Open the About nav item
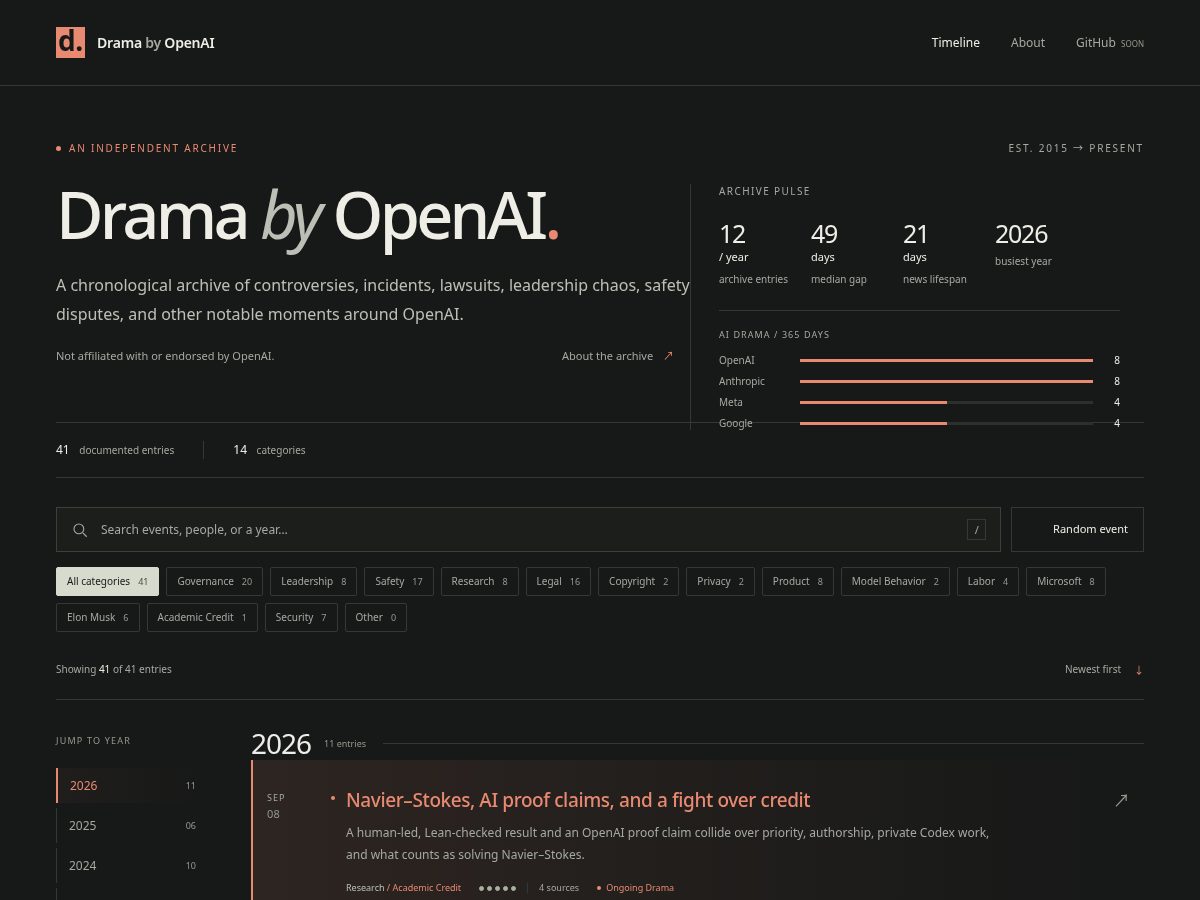Viewport: 1200px width, 900px height. pyautogui.click(x=1027, y=43)
